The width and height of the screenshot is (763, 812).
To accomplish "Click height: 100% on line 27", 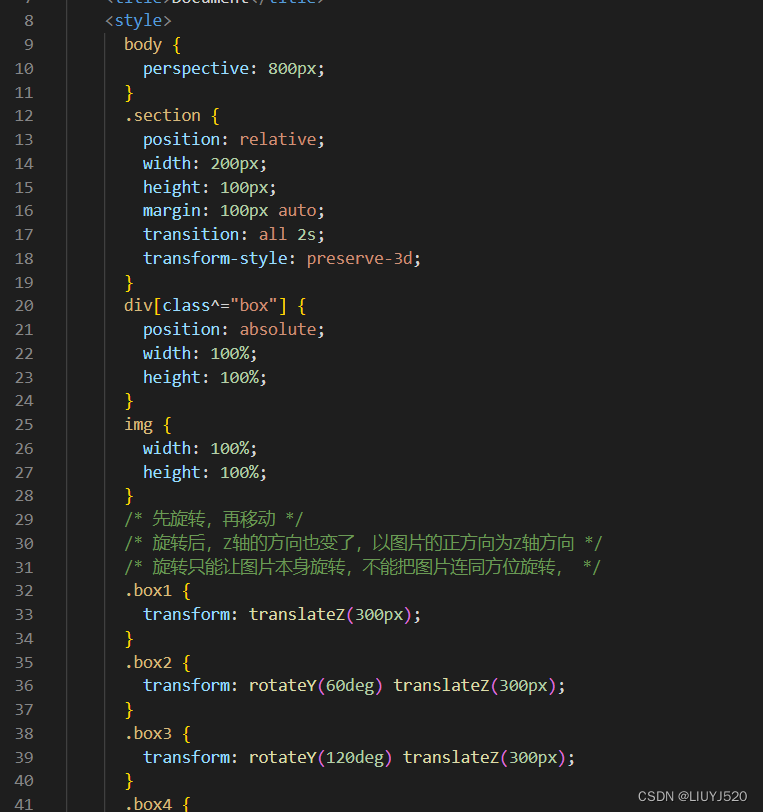I will pos(205,472).
